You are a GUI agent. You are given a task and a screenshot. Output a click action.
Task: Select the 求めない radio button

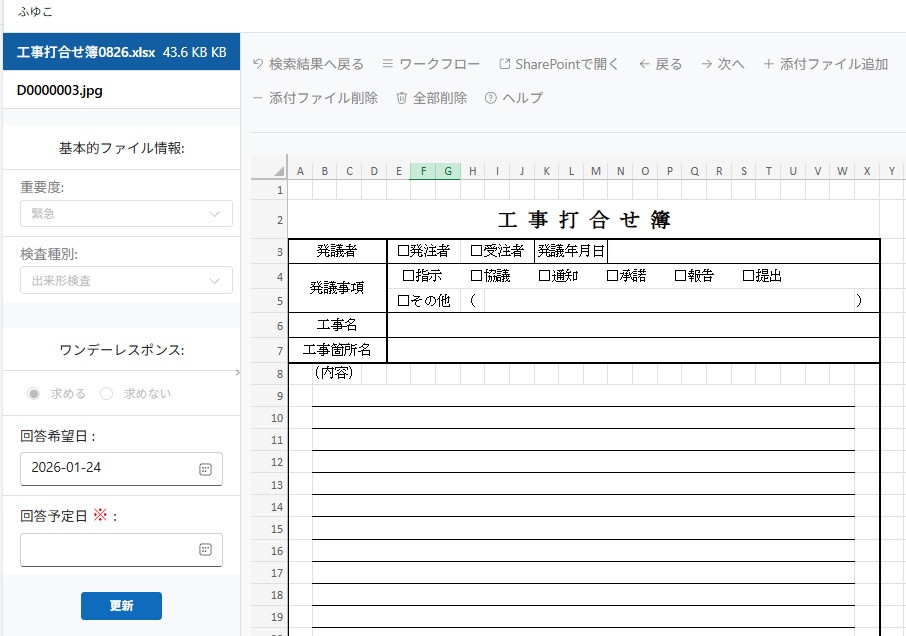107,393
